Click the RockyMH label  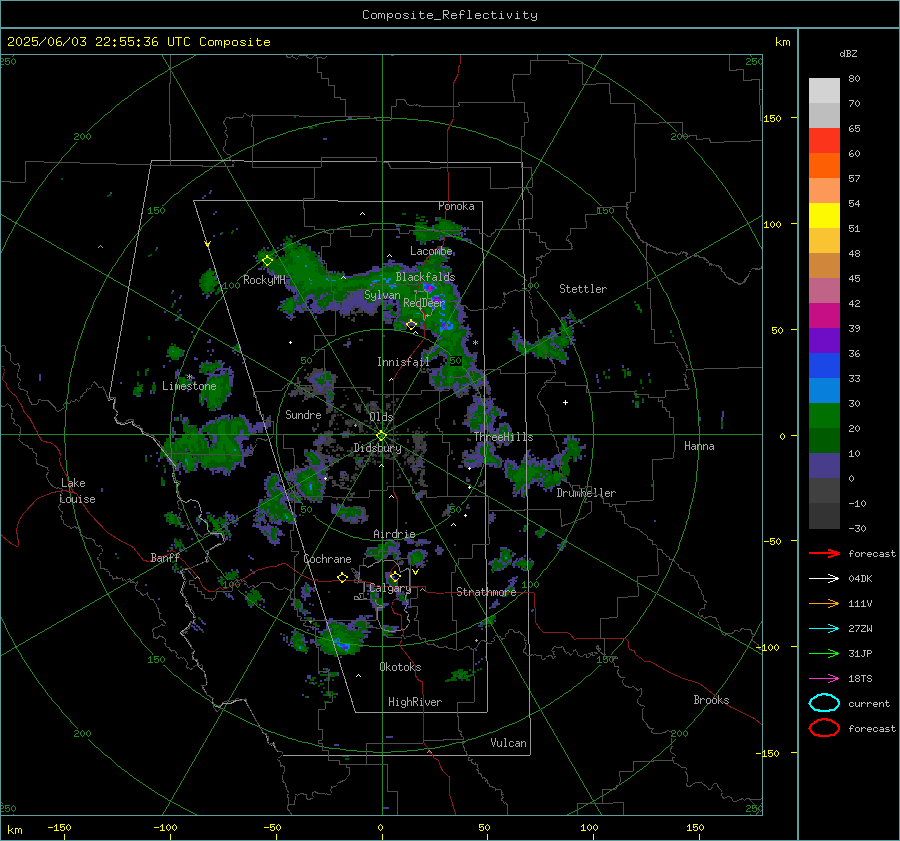pyautogui.click(x=264, y=280)
